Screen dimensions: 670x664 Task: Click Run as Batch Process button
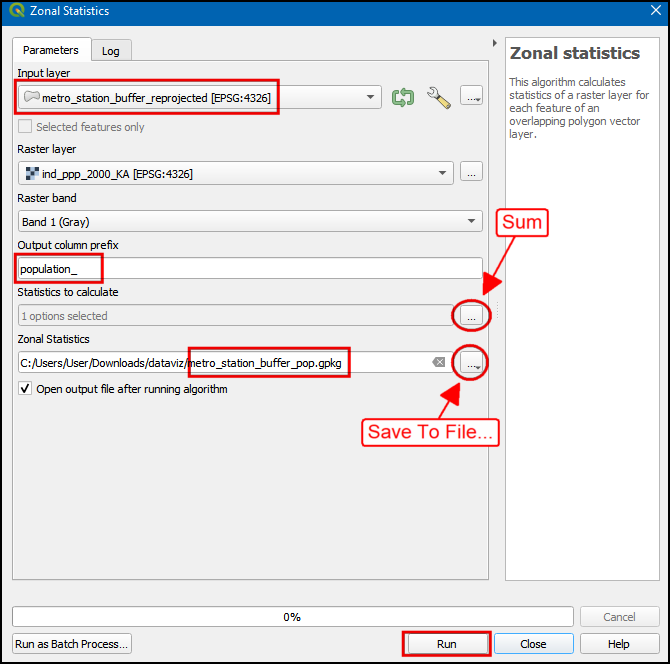click(x=72, y=643)
